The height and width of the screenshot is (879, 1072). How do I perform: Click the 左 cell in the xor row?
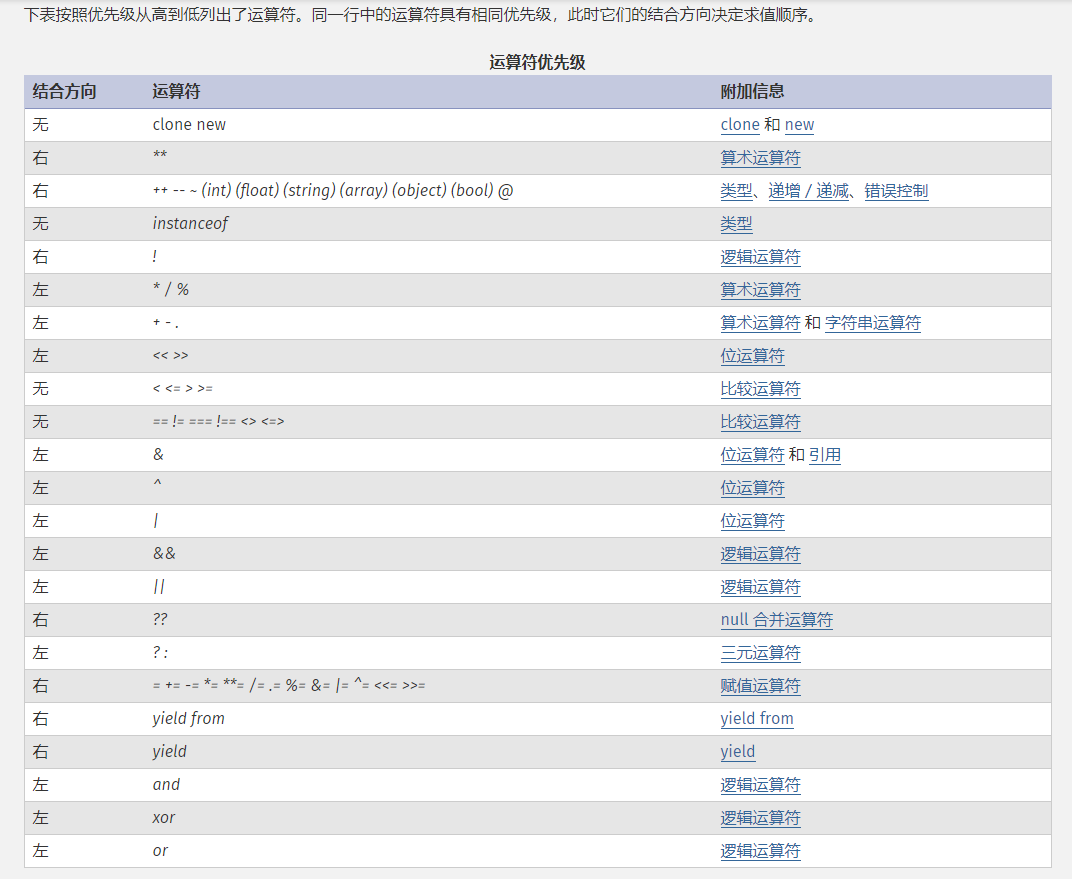(40, 817)
